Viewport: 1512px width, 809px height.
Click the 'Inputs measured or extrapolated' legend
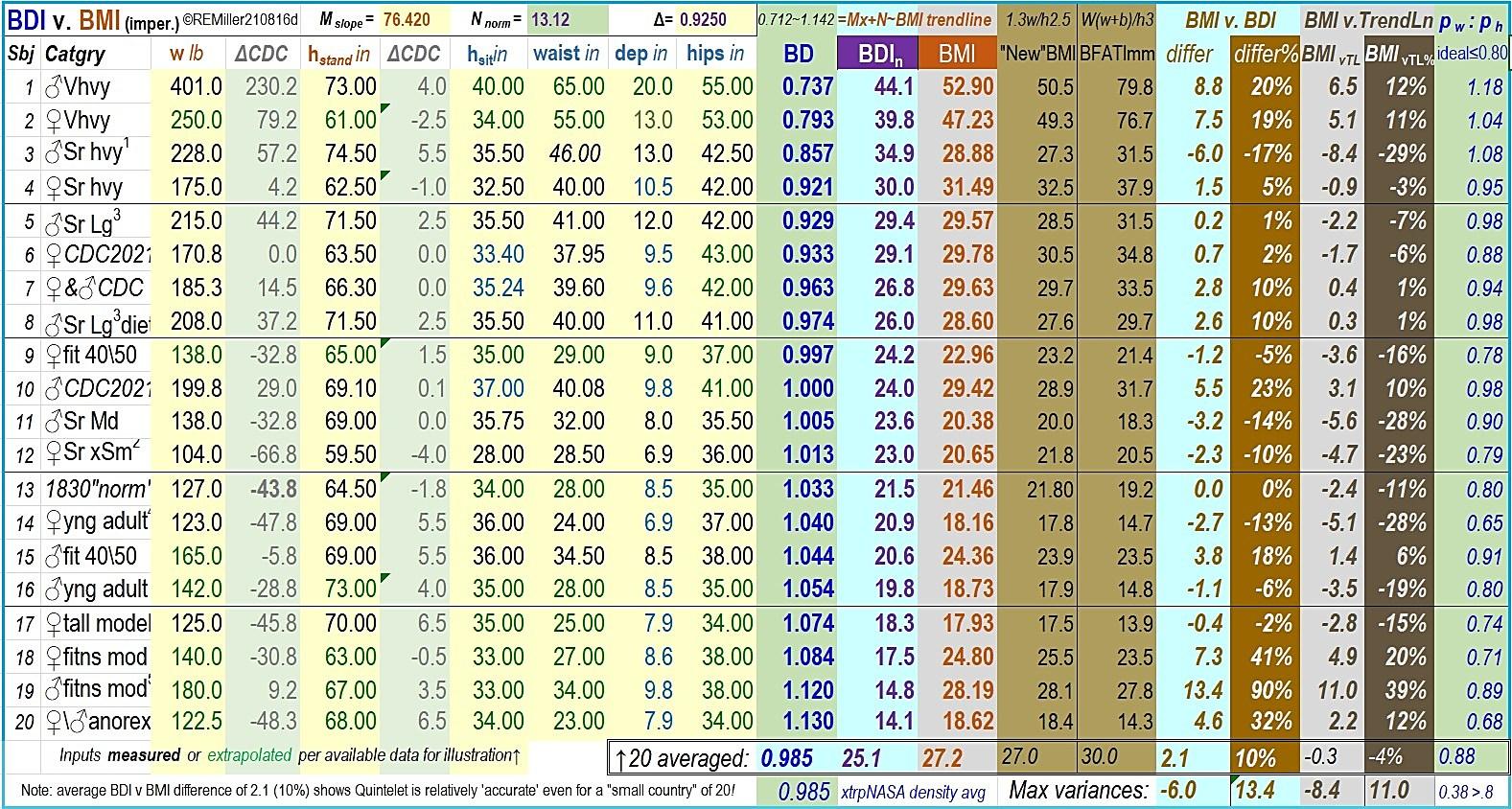point(289,755)
